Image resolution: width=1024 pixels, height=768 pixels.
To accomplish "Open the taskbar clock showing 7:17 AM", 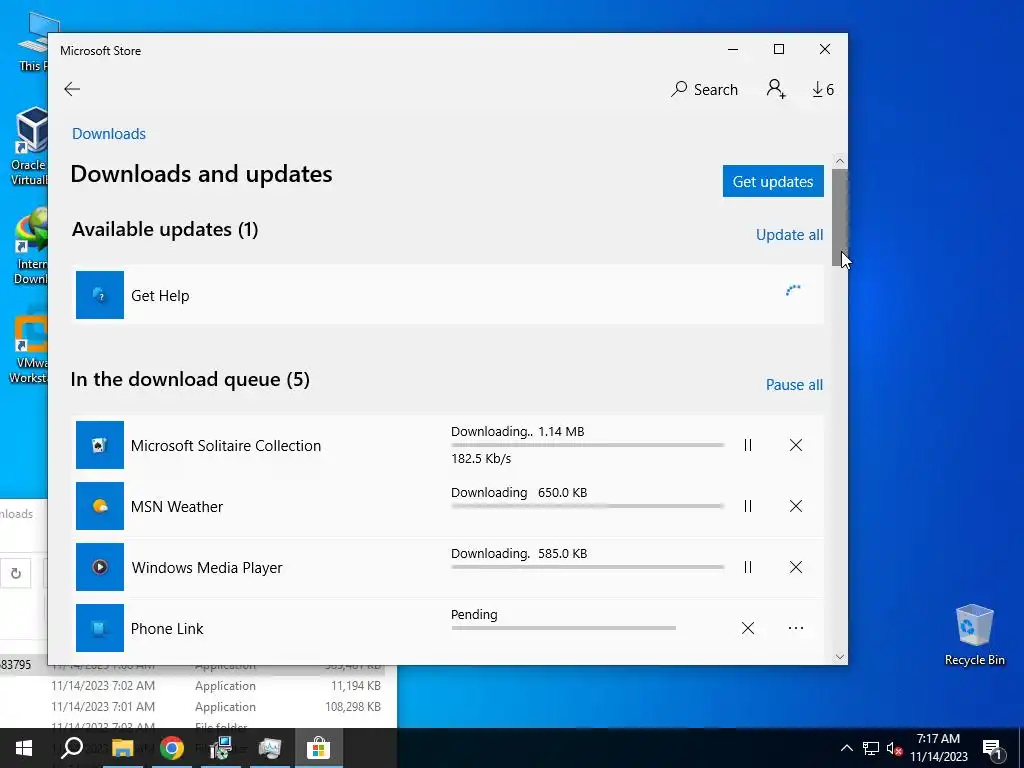I will (x=938, y=748).
